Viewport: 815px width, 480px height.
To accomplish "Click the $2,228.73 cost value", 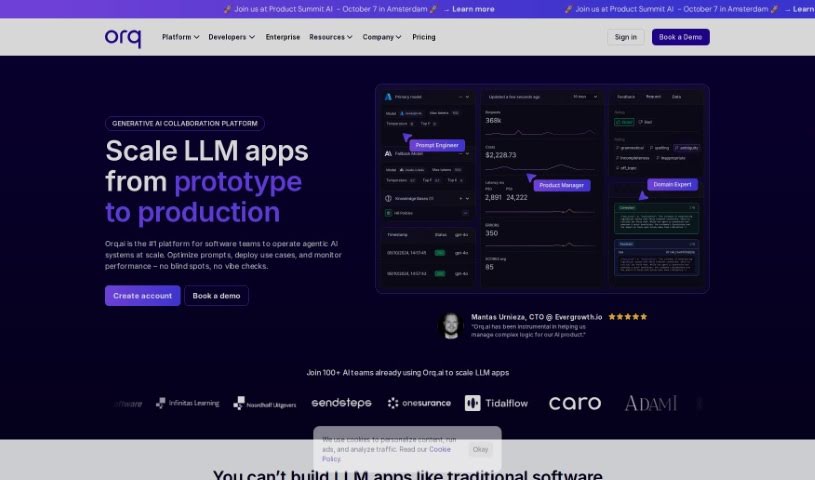I will 501,155.
